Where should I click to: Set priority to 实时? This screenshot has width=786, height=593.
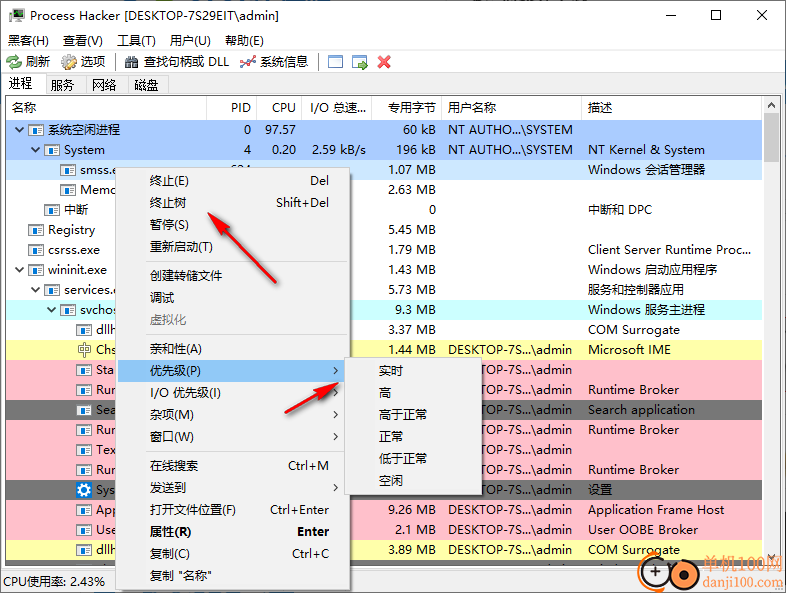click(413, 371)
